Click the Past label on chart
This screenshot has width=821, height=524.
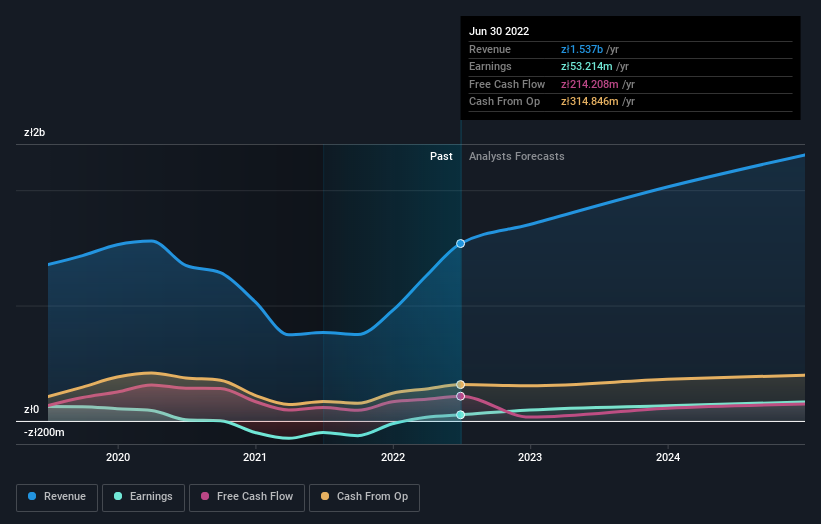441,157
